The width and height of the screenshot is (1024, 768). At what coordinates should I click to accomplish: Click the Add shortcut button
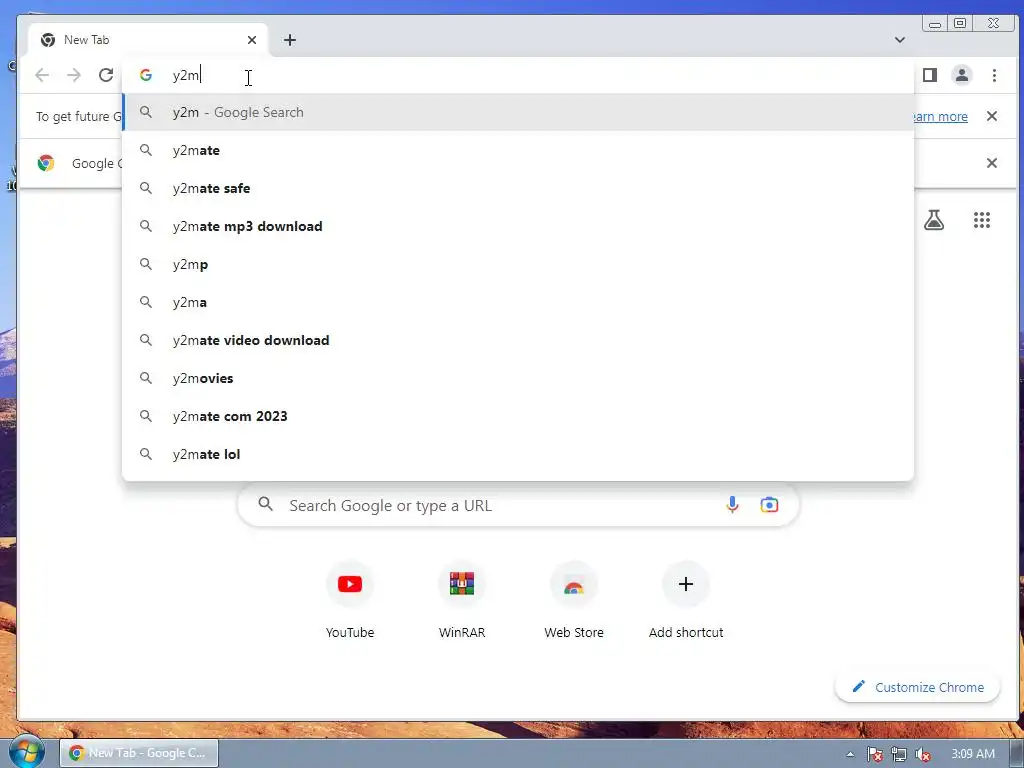686,600
